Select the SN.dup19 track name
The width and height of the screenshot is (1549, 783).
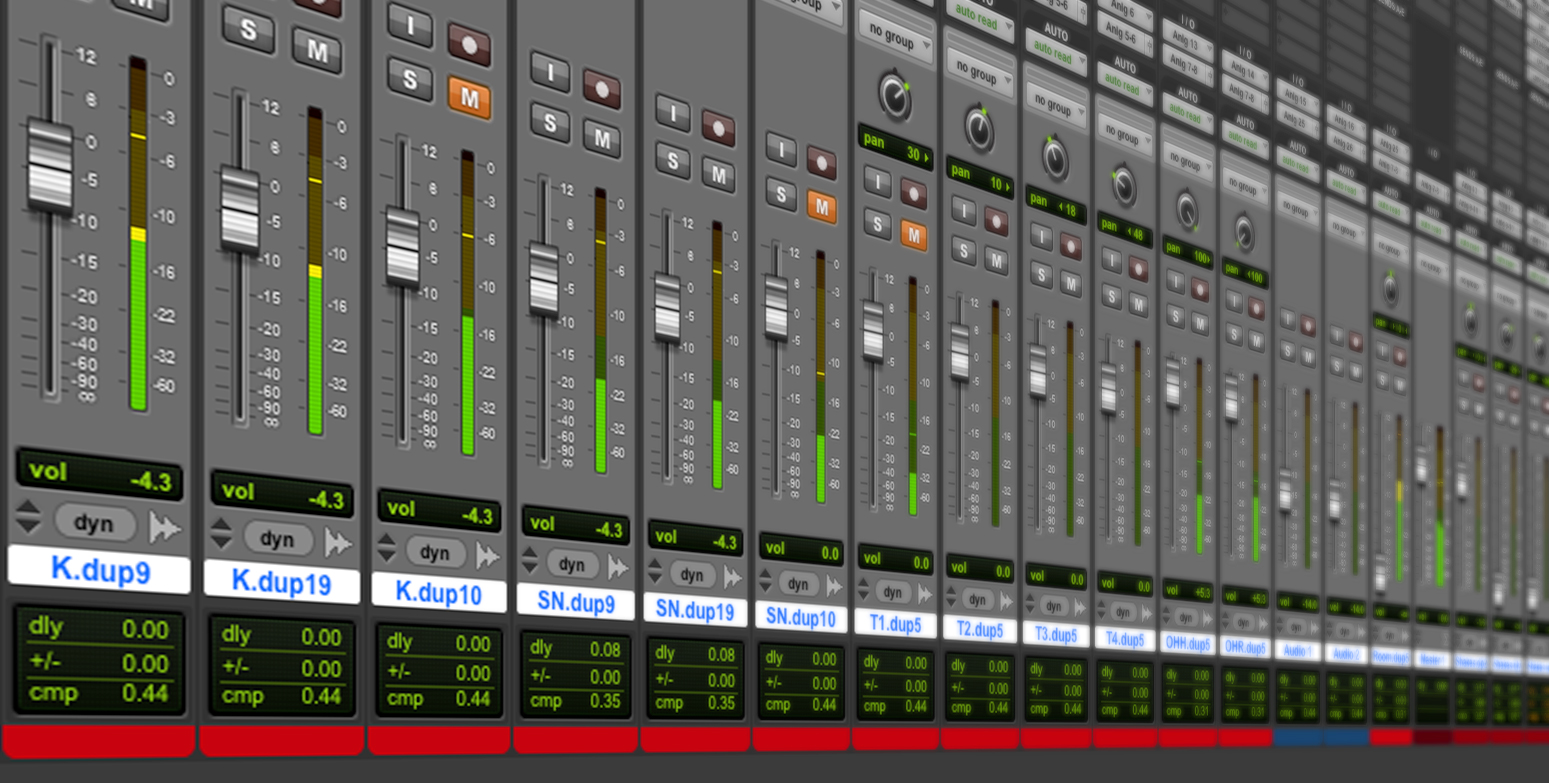[x=693, y=609]
